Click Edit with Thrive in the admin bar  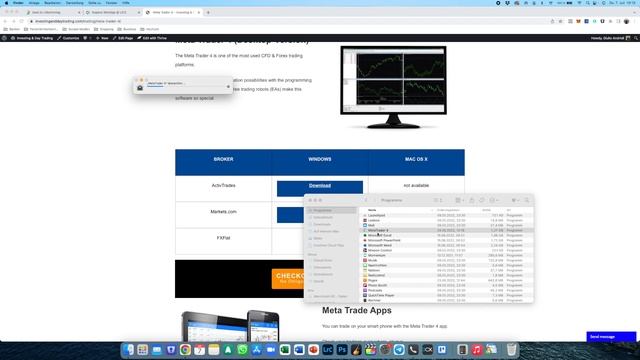(152, 38)
